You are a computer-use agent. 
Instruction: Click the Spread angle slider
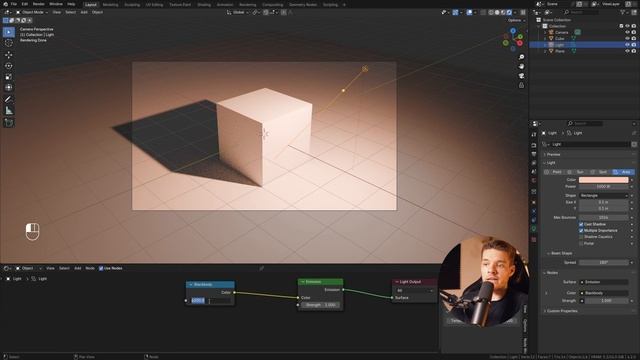(604, 263)
